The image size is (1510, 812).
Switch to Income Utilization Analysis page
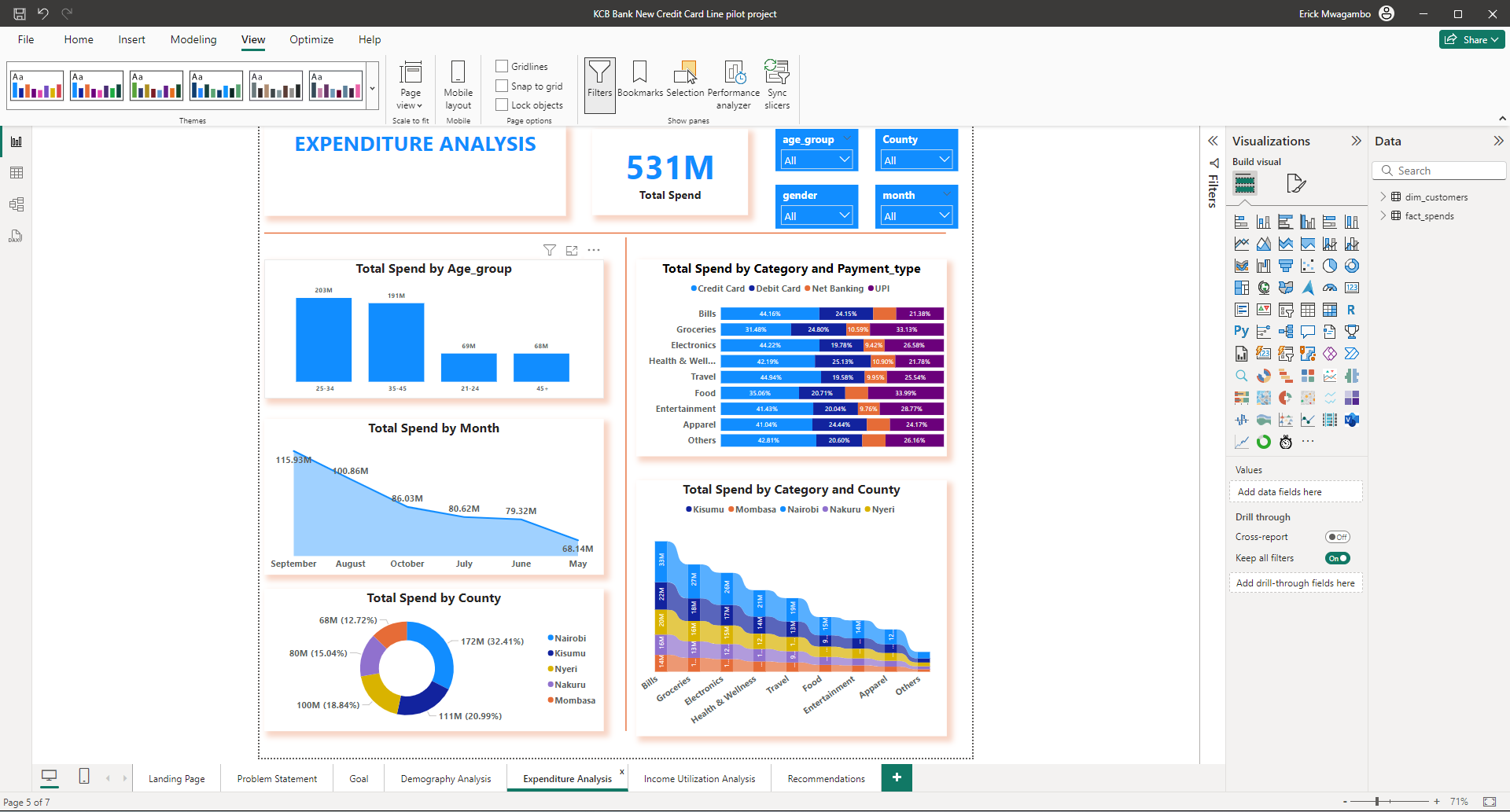click(x=699, y=779)
